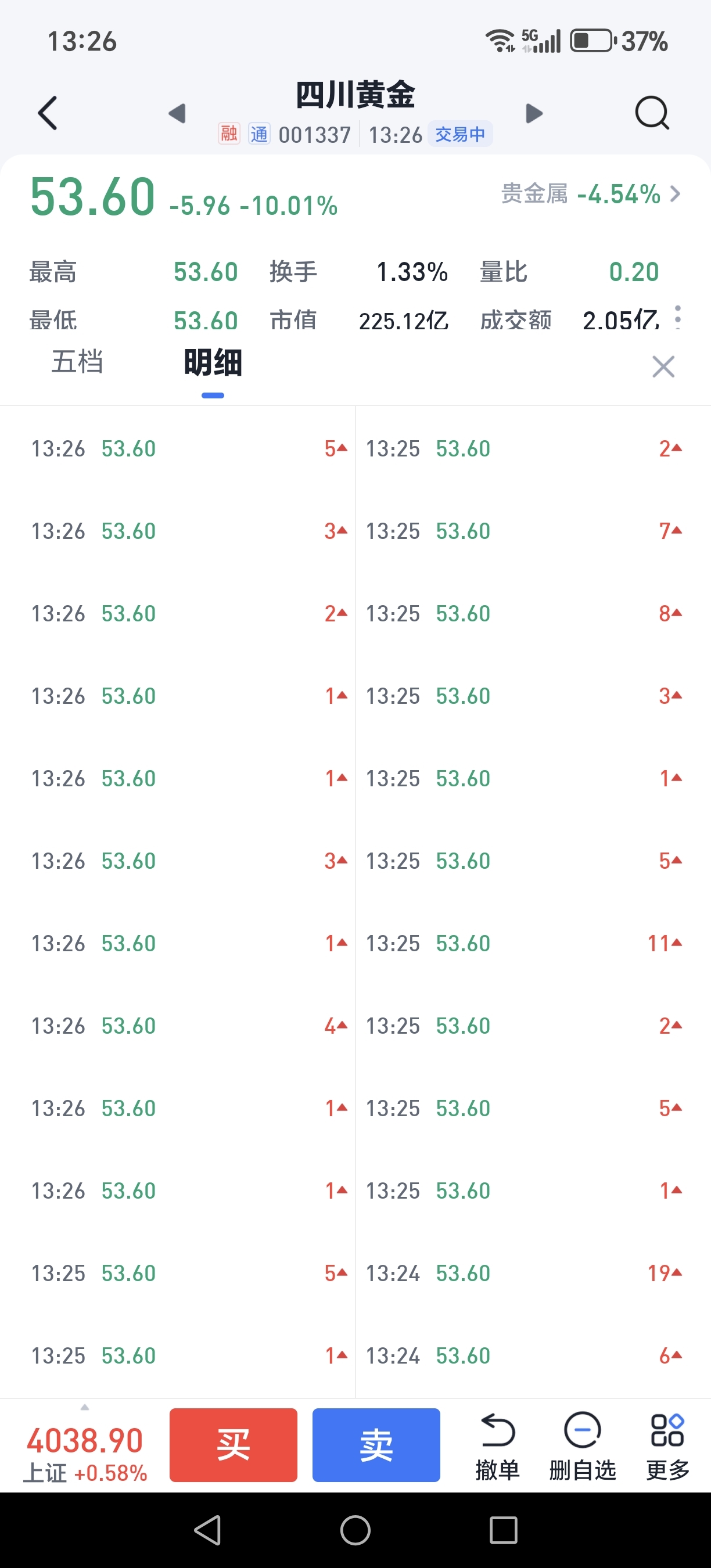Tap the 通 connect badge
711x1568 pixels.
click(258, 134)
